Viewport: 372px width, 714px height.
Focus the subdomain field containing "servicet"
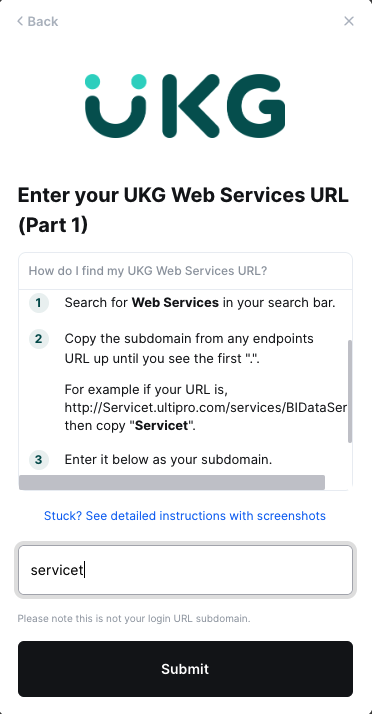click(185, 570)
